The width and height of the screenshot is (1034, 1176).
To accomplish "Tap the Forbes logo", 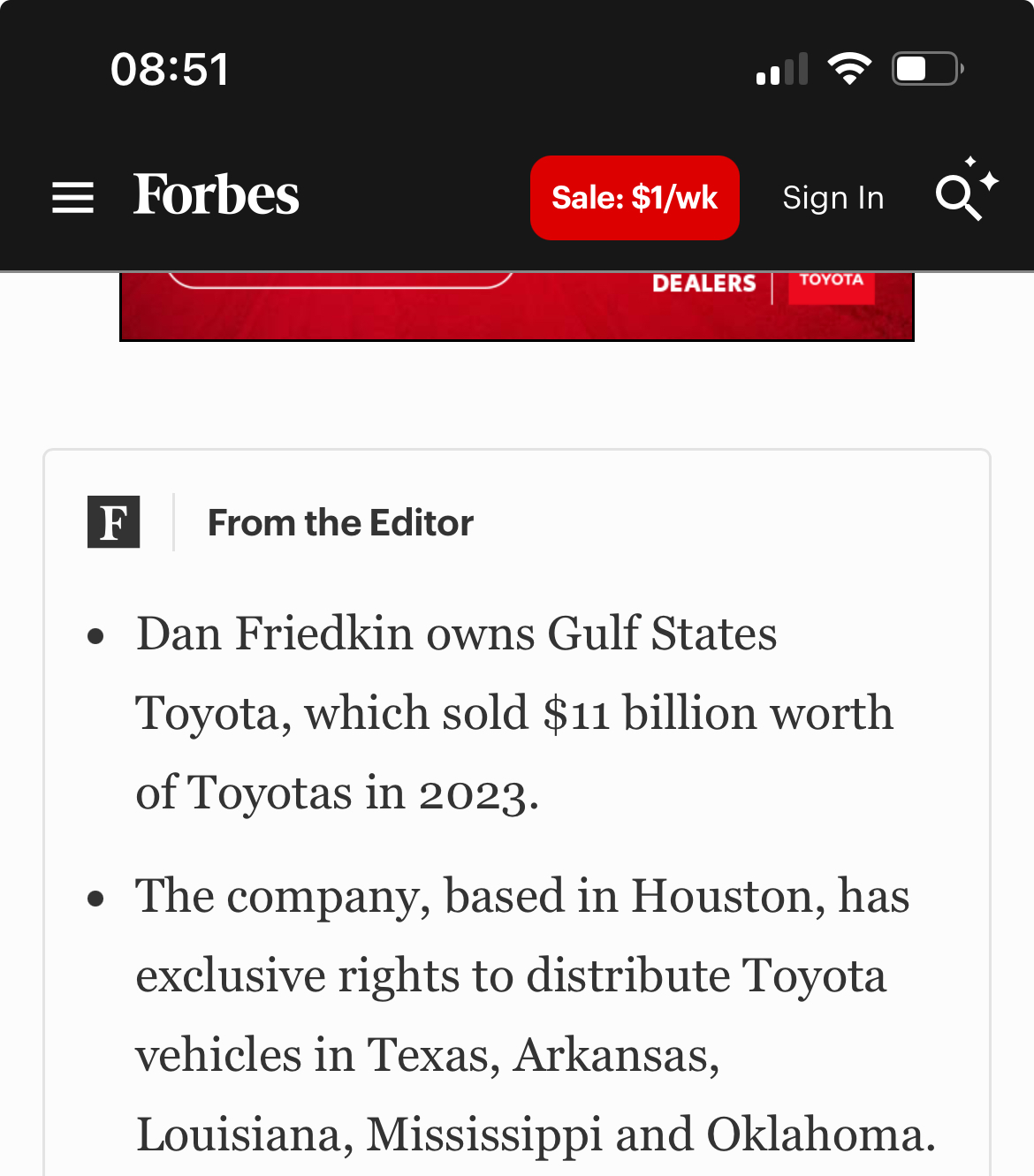I will [217, 195].
